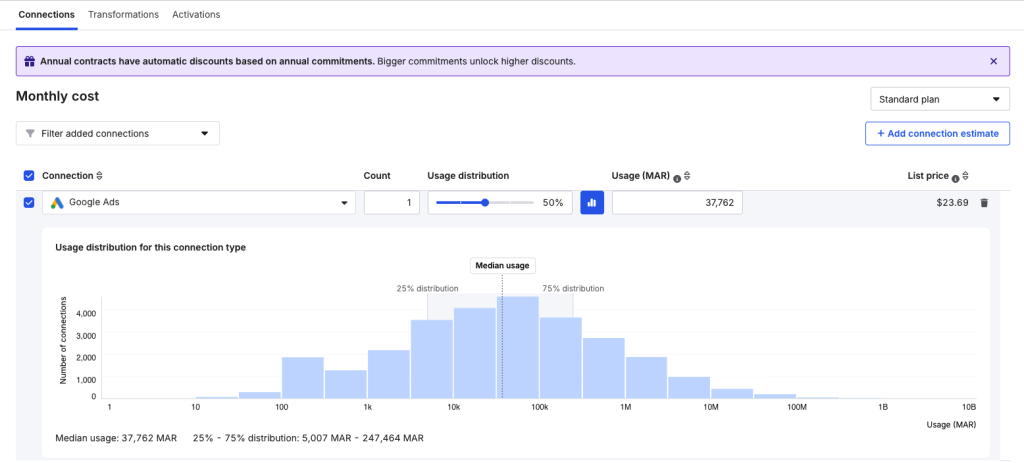The image size is (1024, 463).
Task: Click the Median usage marker label
Action: tap(502, 265)
